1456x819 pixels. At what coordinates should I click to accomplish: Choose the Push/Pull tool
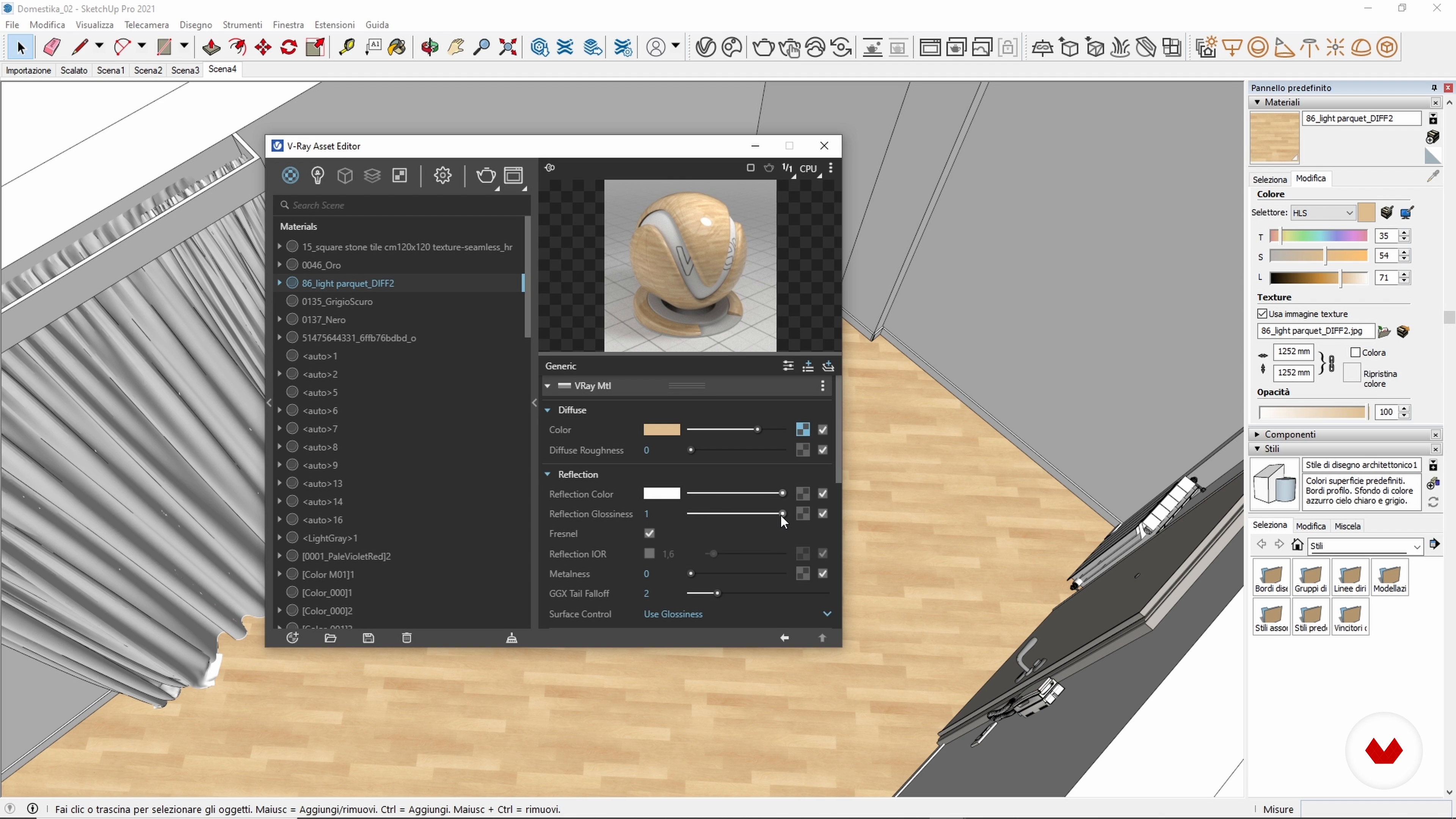coord(212,47)
